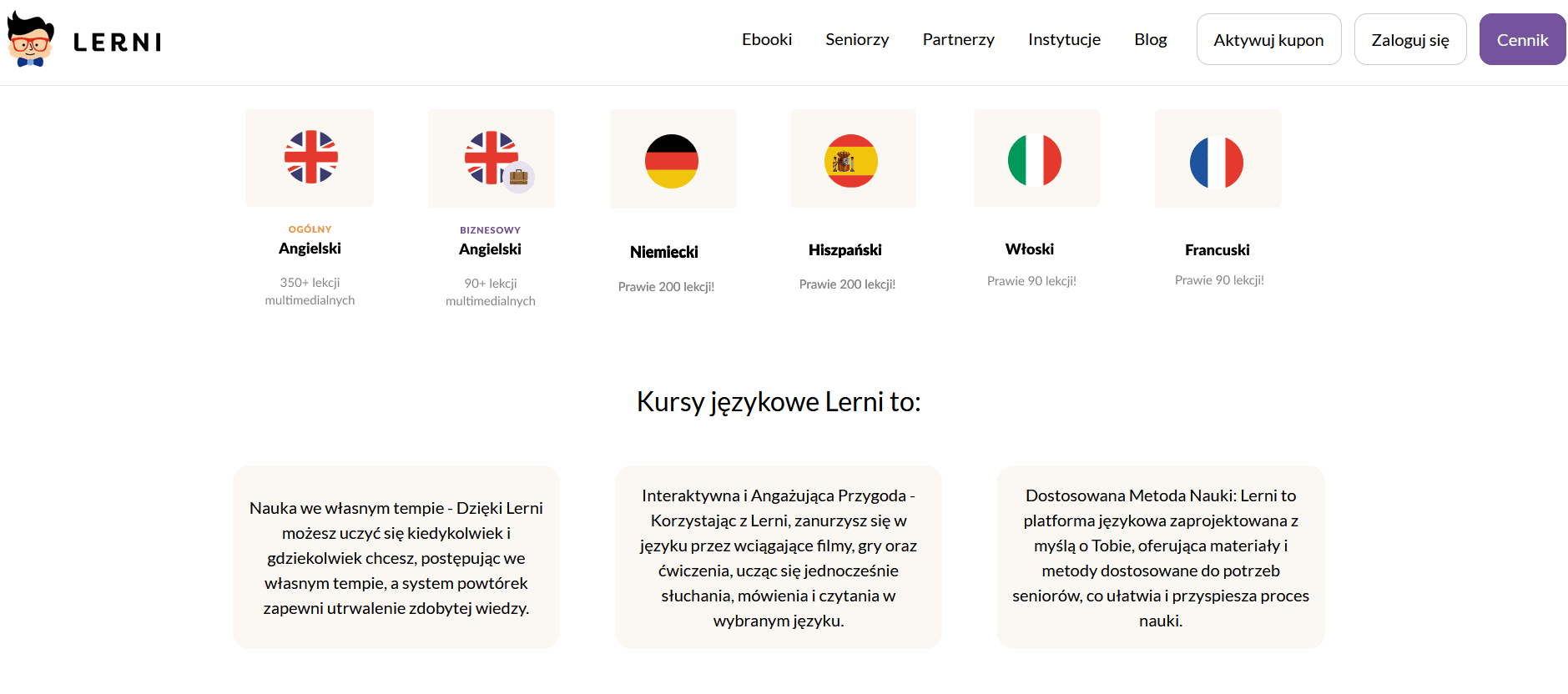
Task: Click 'Prawie 200 lekcji!' under Hiszpański
Action: [x=847, y=284]
